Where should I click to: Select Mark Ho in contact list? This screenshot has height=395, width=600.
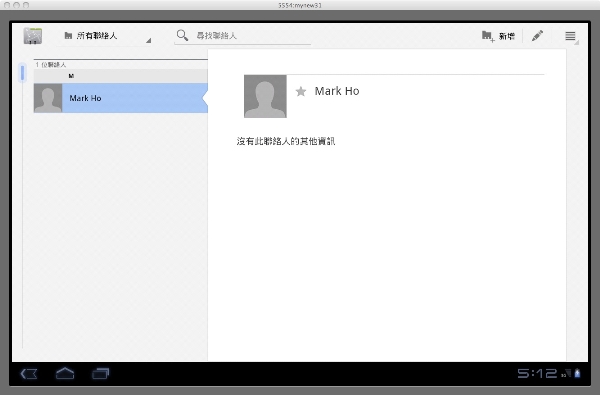[x=121, y=98]
